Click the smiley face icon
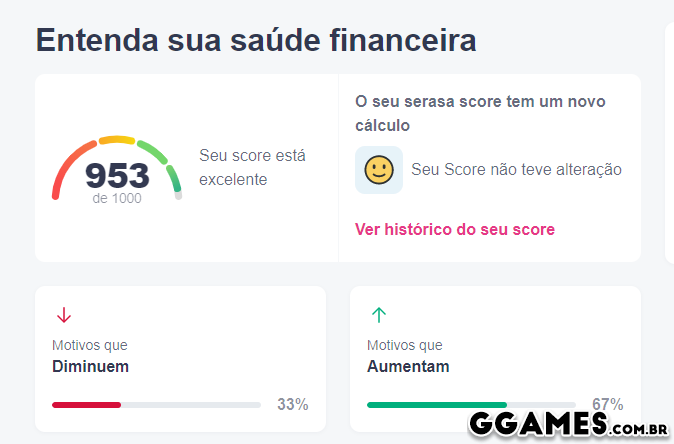674x444 pixels. (379, 170)
